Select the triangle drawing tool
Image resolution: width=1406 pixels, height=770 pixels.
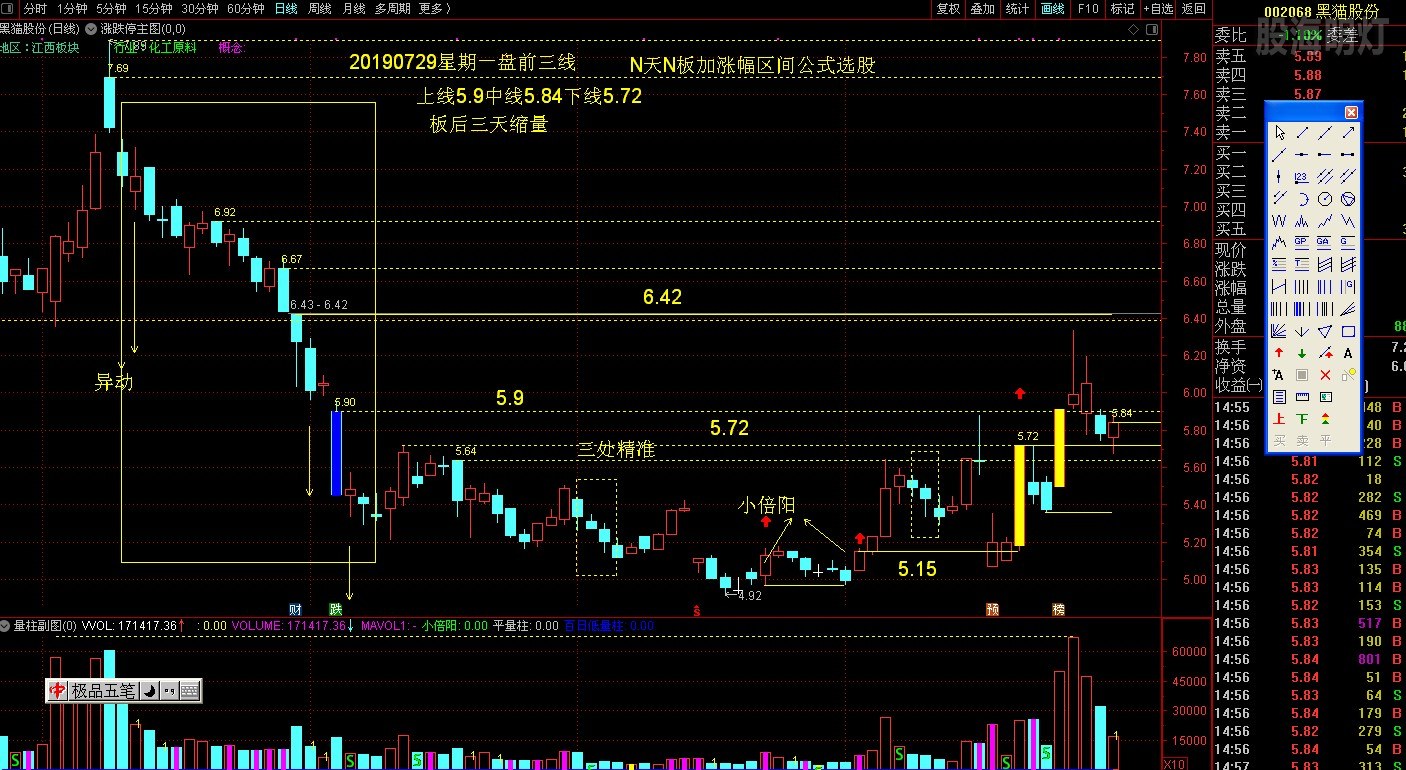1325,330
